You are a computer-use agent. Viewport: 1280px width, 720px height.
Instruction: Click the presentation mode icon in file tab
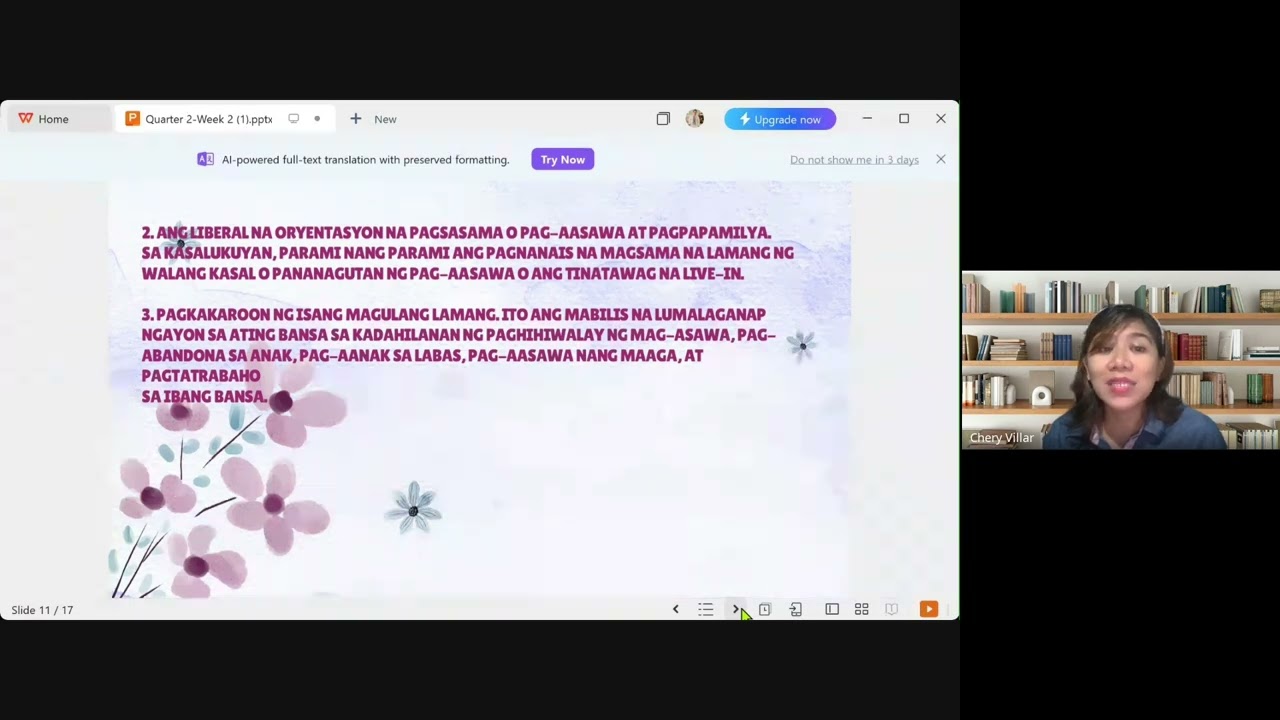click(x=293, y=119)
